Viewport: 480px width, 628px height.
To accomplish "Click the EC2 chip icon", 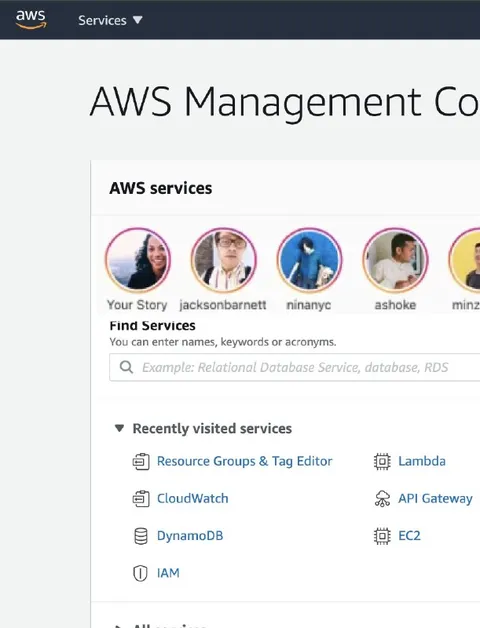I will 382,536.
